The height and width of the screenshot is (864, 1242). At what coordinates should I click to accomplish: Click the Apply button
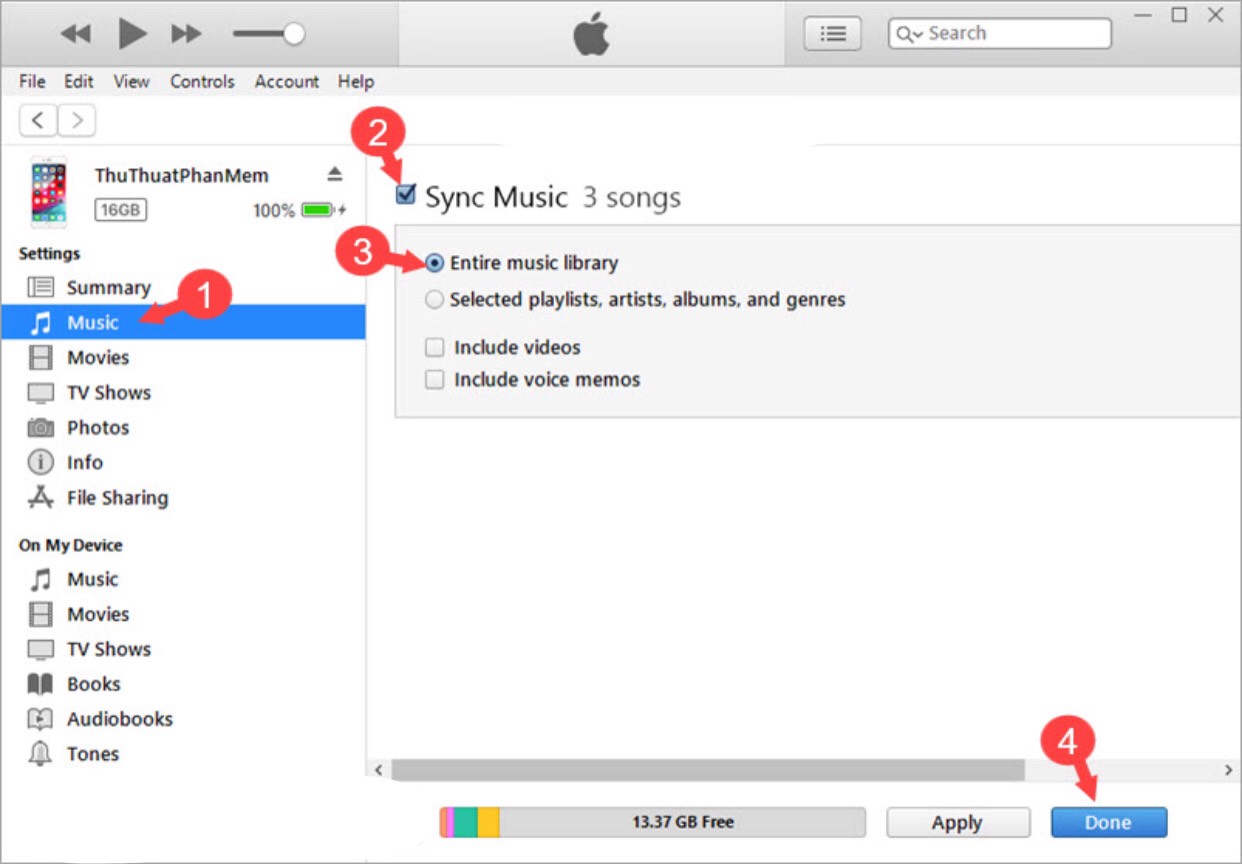(958, 823)
